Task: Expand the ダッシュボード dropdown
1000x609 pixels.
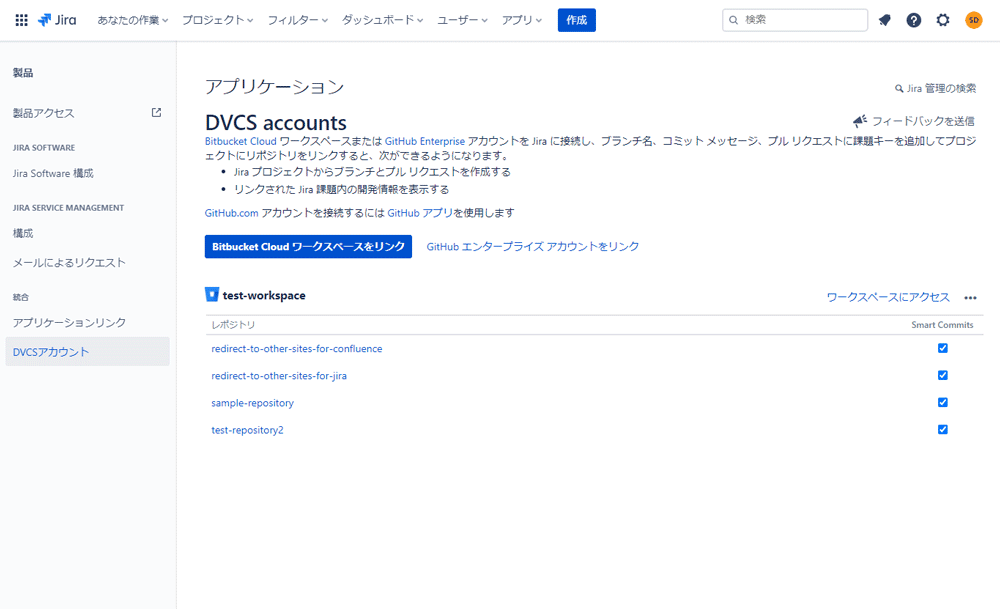Action: coord(383,20)
